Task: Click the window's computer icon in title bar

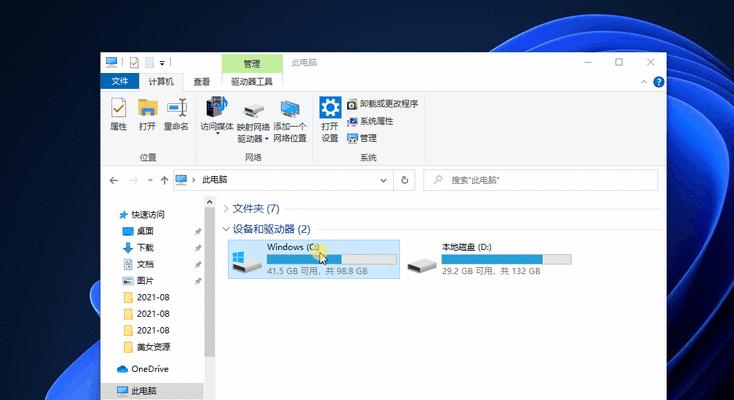Action: tap(111, 62)
